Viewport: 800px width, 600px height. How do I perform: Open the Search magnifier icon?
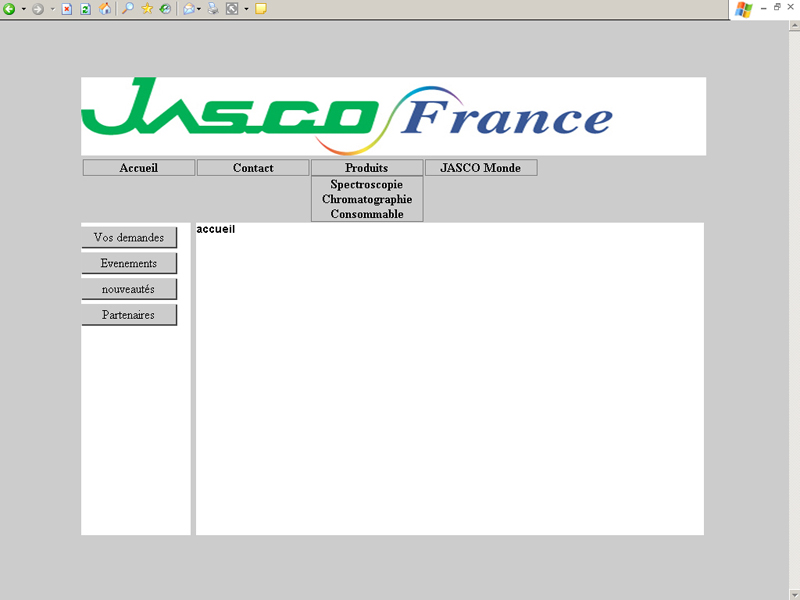(x=128, y=8)
